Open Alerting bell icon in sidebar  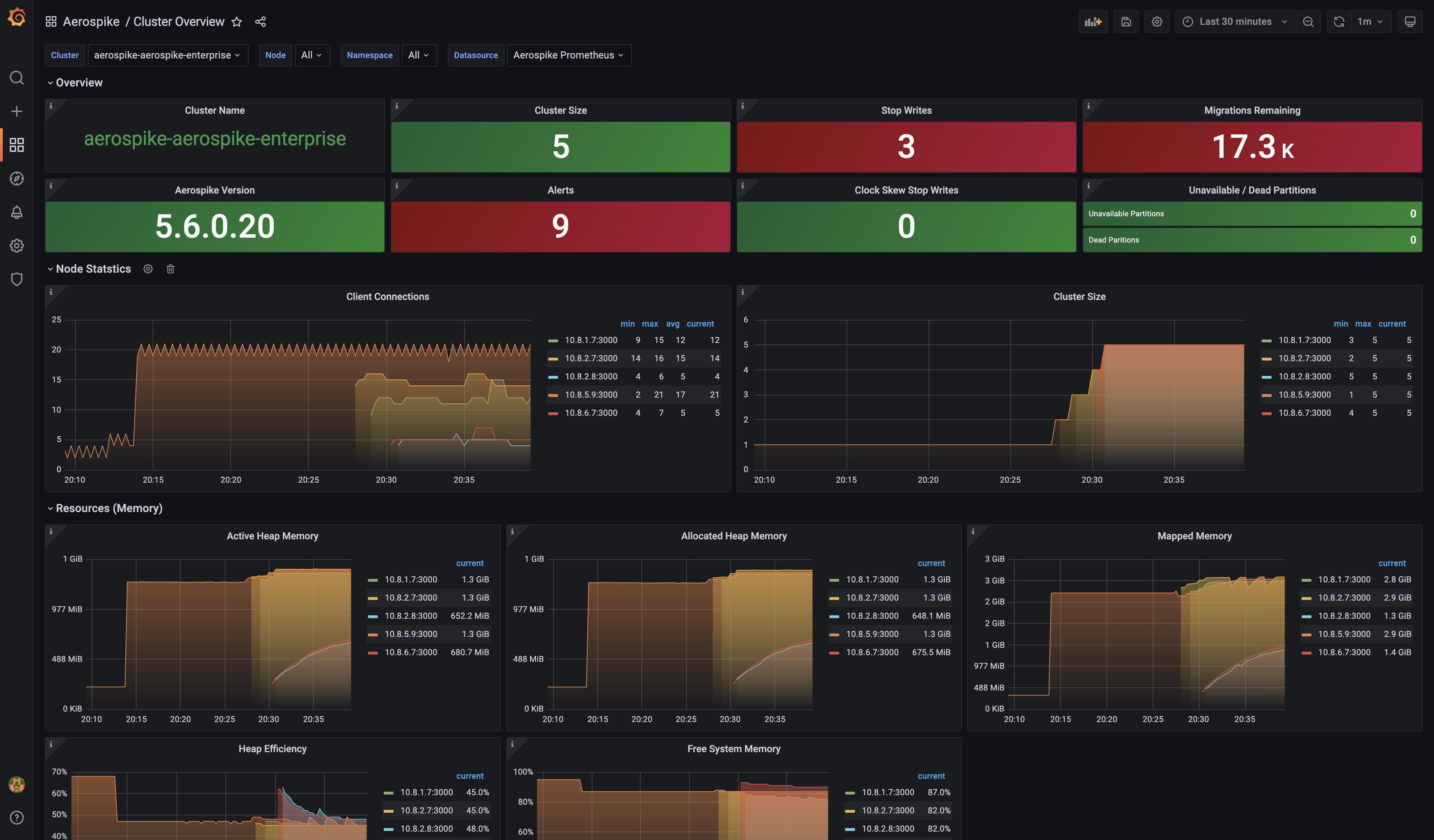(x=16, y=212)
